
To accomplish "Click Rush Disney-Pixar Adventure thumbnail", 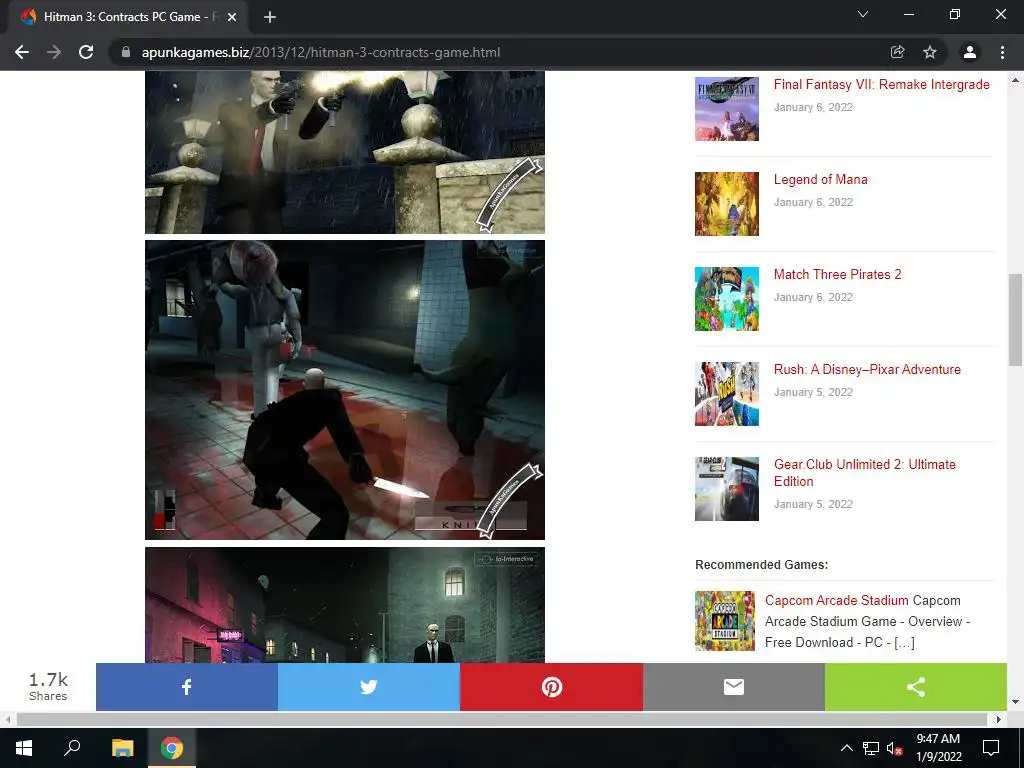I will [727, 394].
